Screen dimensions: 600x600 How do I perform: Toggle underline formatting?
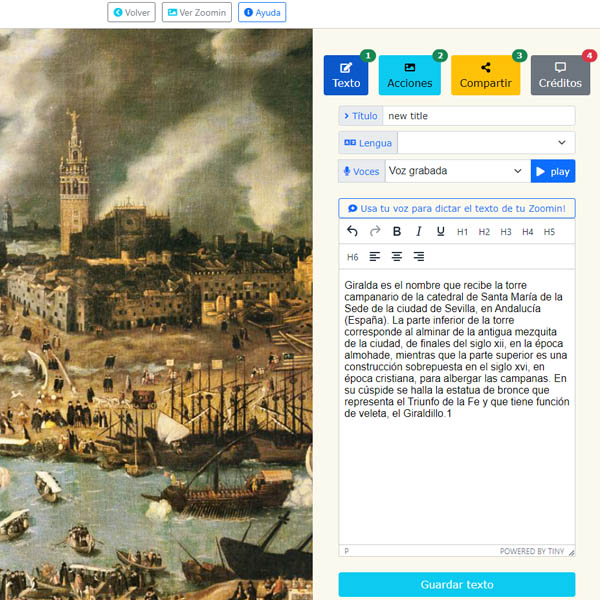click(440, 232)
